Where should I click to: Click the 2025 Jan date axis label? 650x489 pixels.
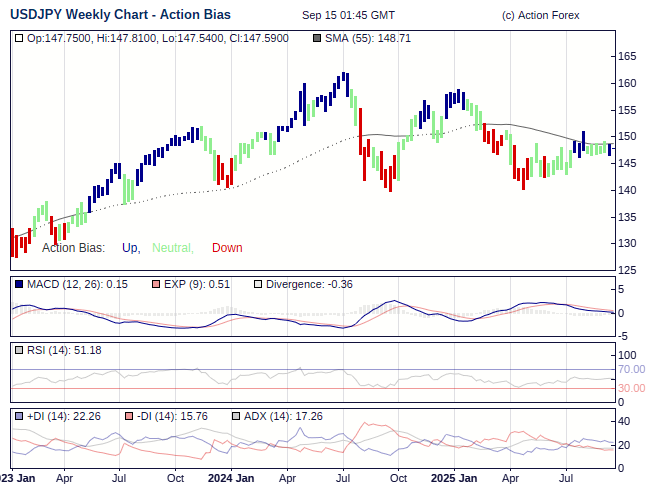[x=452, y=478]
